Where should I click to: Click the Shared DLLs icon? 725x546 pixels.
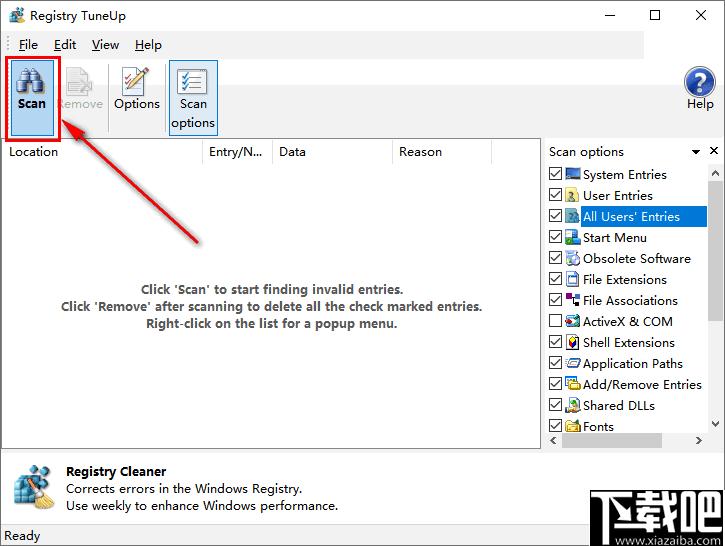(572, 405)
